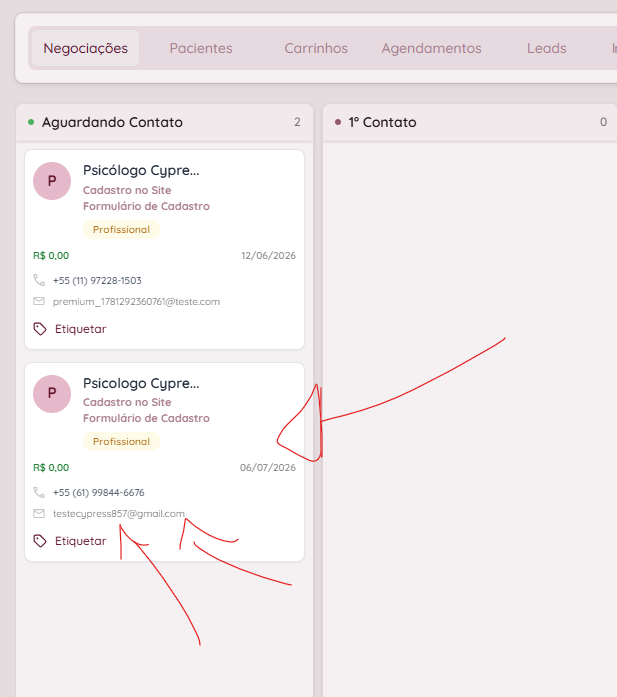This screenshot has height=697, width=617.
Task: Switch to the Carrinhos tab
Action: click(316, 48)
